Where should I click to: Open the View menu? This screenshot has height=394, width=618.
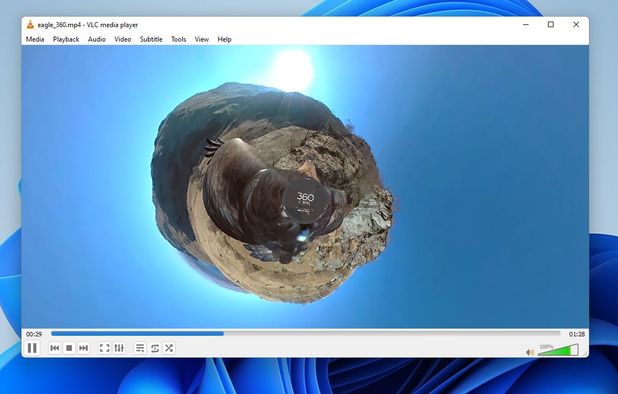[201, 39]
